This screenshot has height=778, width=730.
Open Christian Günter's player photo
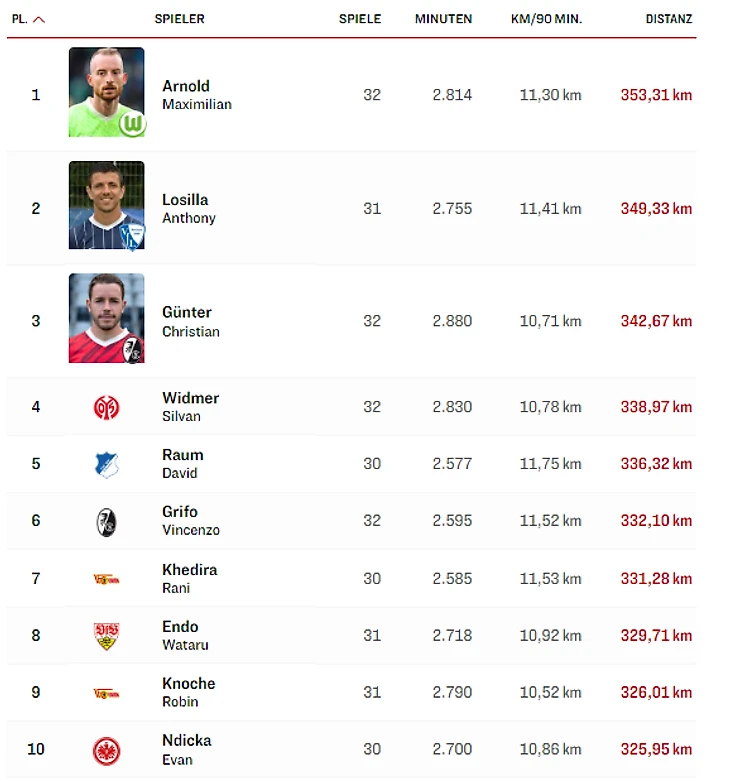click(106, 319)
